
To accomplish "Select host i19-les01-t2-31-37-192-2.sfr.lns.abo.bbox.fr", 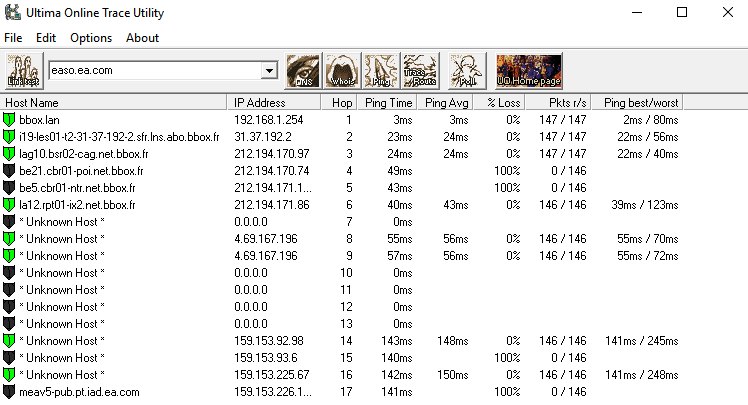I will coord(119,137).
